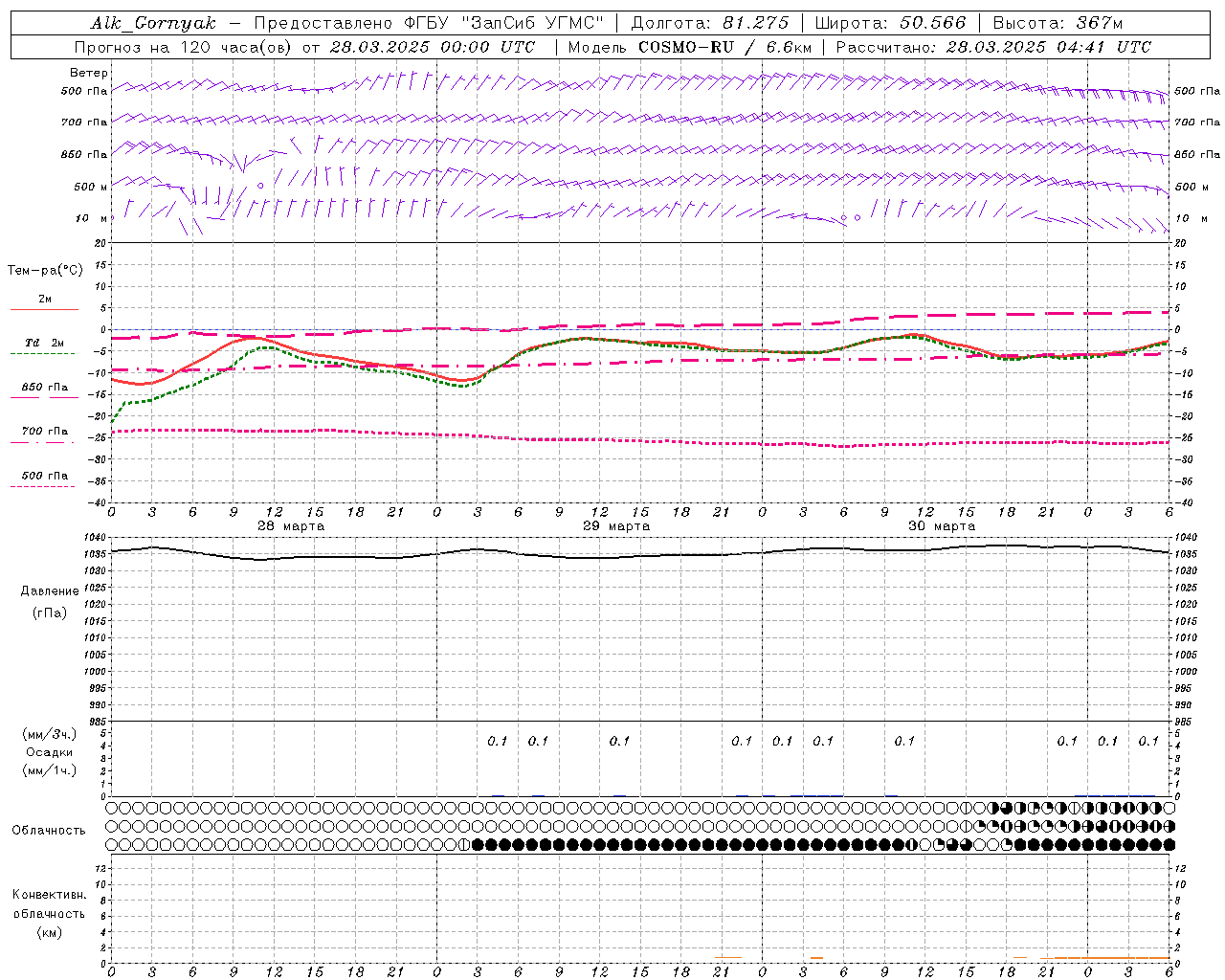Click the left 700 гПа wind level label

pyautogui.click(x=84, y=122)
